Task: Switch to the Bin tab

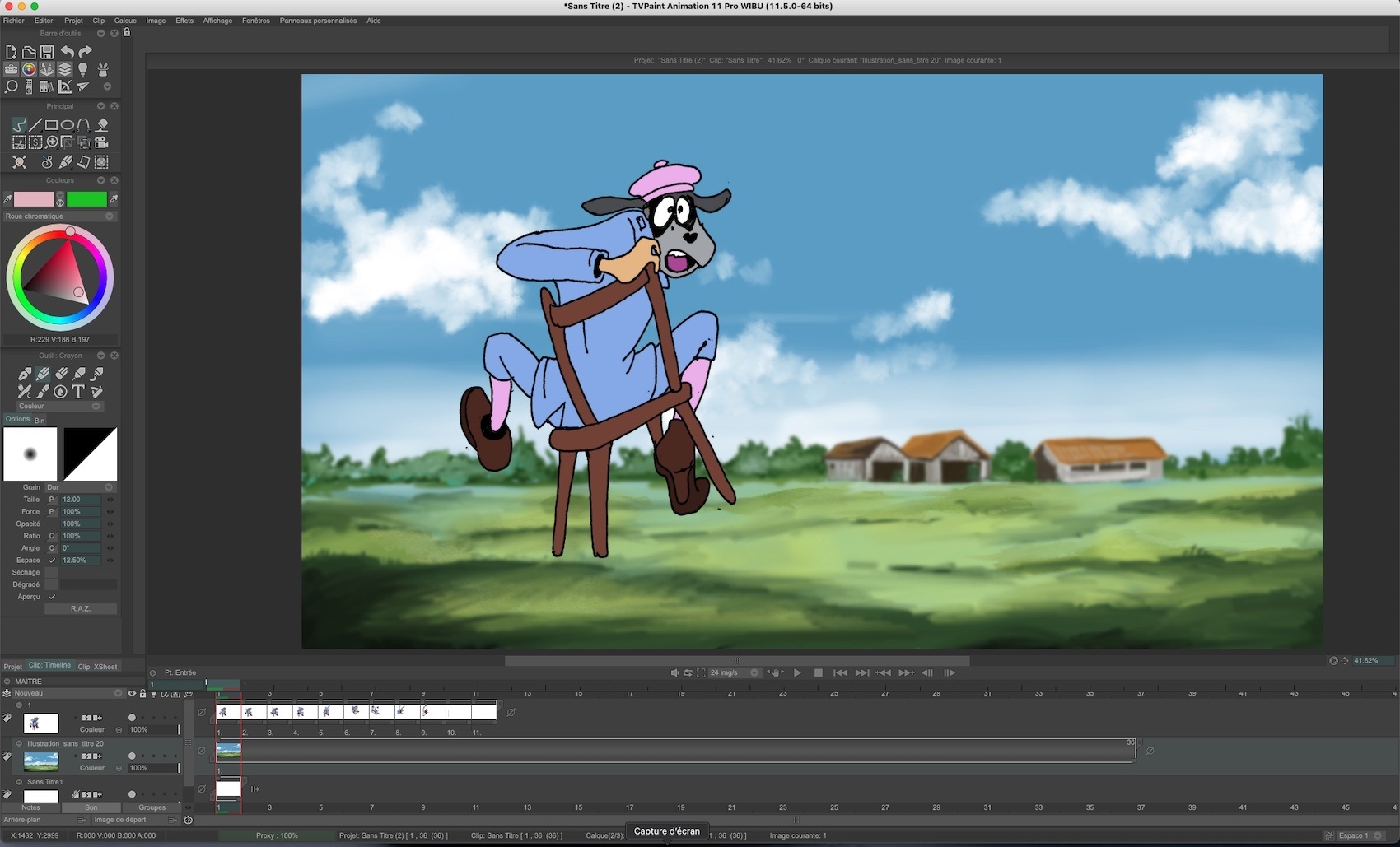Action: pos(40,421)
